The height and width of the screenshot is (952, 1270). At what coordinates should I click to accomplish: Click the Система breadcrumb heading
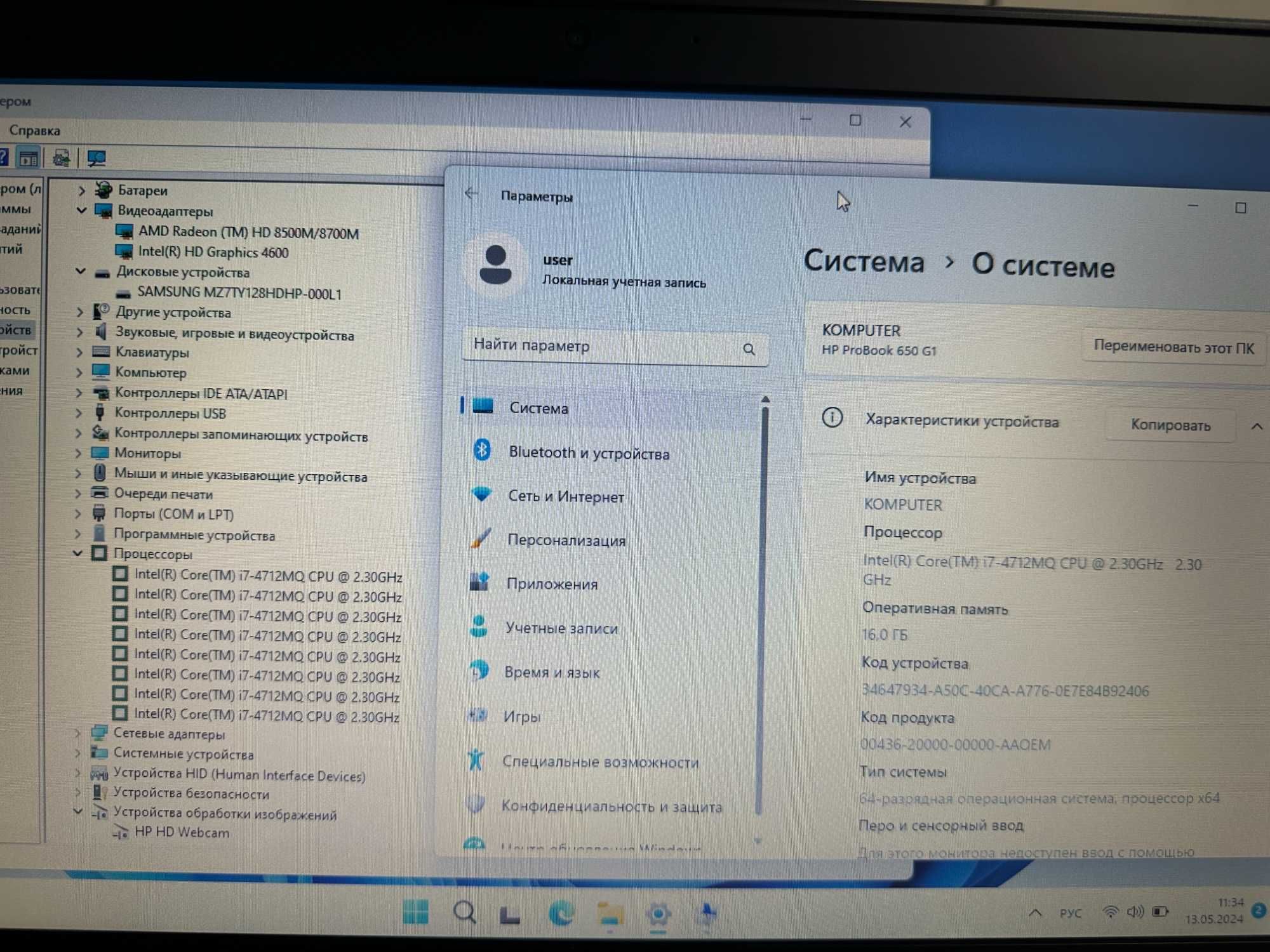(864, 262)
